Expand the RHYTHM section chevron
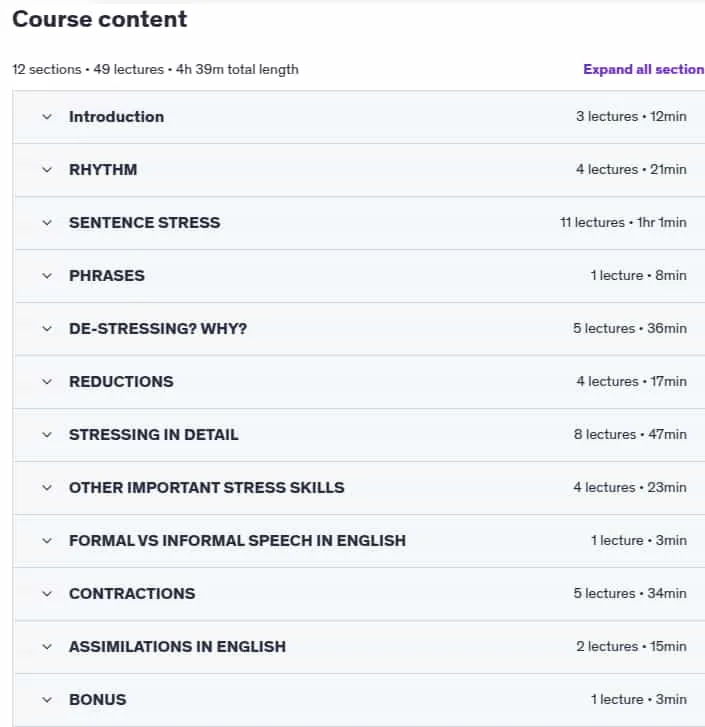This screenshot has height=727, width=705. (x=47, y=170)
